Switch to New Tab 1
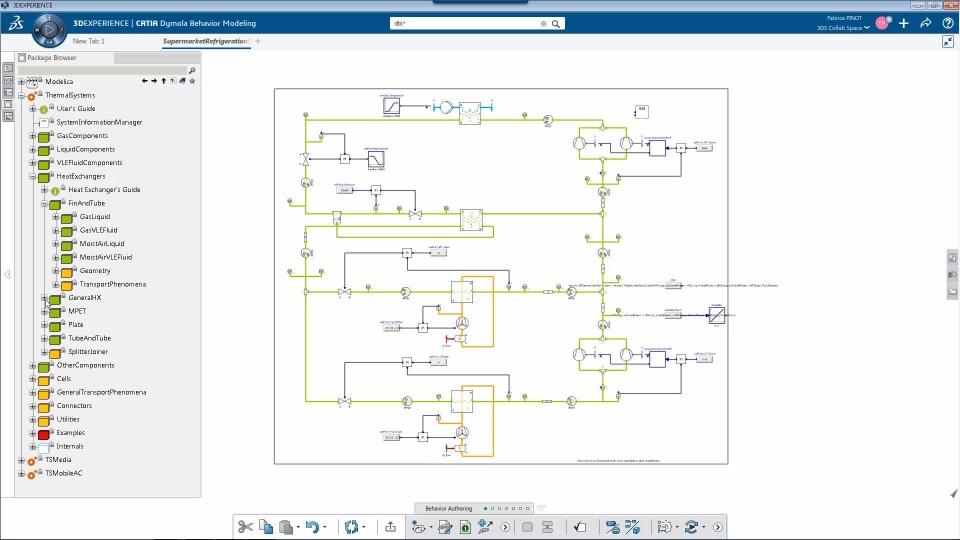This screenshot has height=540, width=960. [x=89, y=42]
